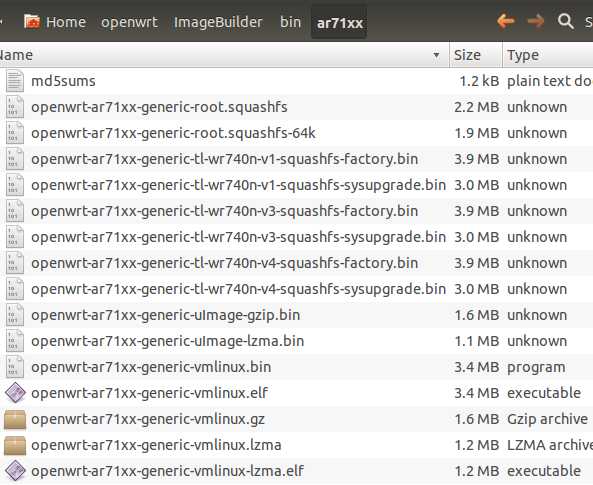This screenshot has width=593, height=485.
Task: Click the forward navigation arrow
Action: tap(536, 21)
